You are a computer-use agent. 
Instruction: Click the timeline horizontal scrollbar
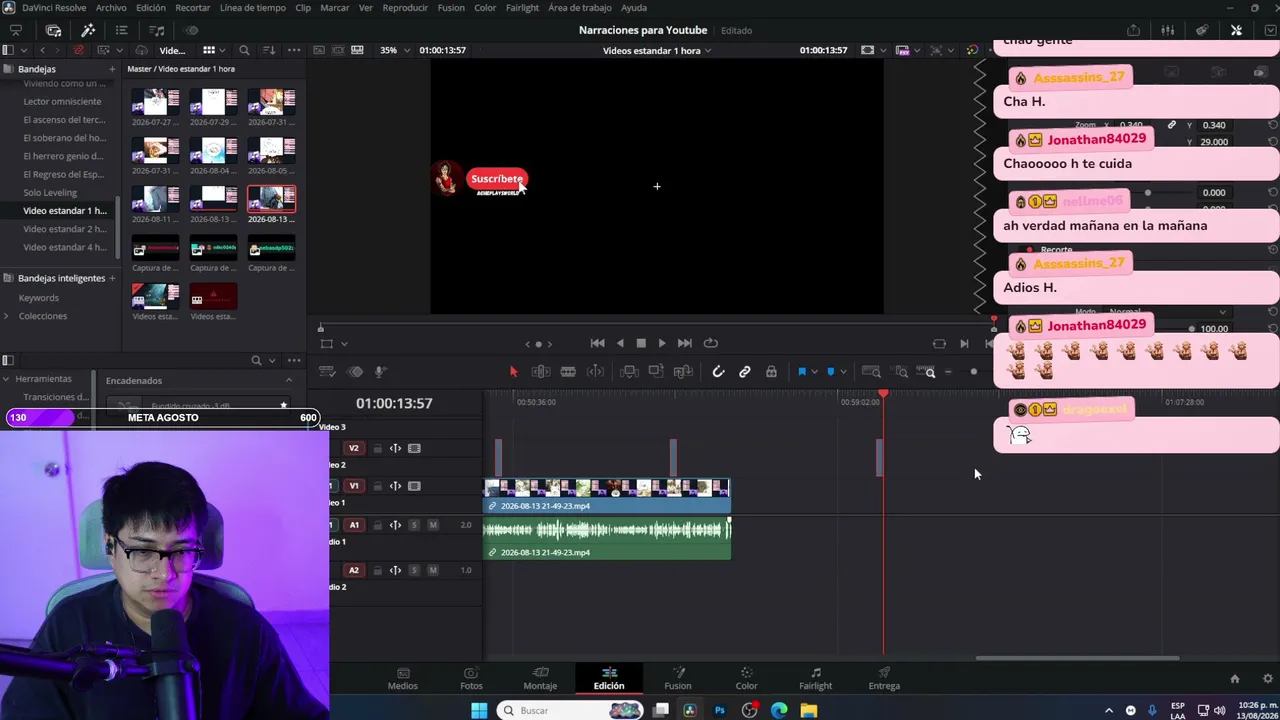1077,658
